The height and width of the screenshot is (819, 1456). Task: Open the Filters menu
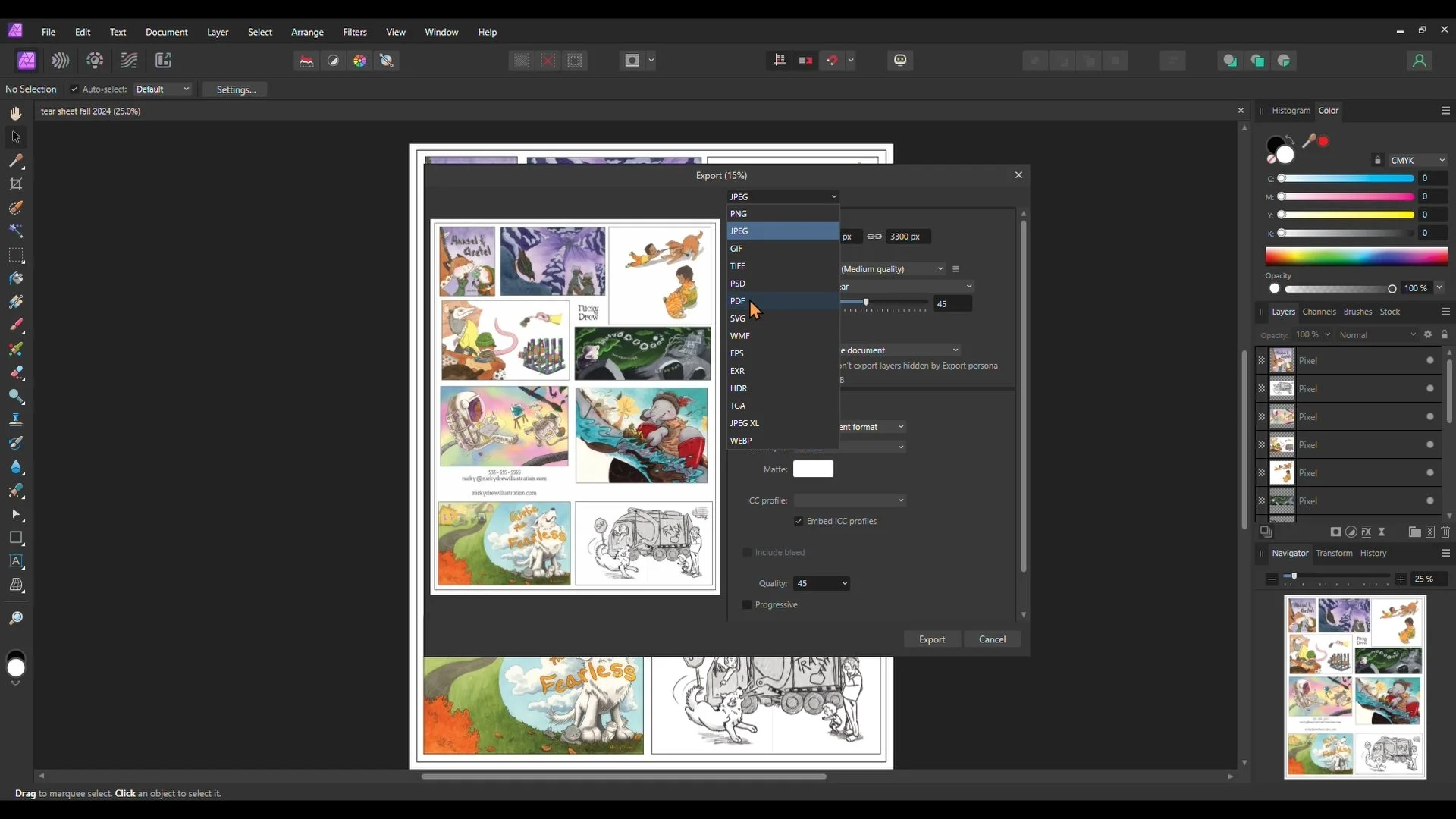tap(354, 32)
